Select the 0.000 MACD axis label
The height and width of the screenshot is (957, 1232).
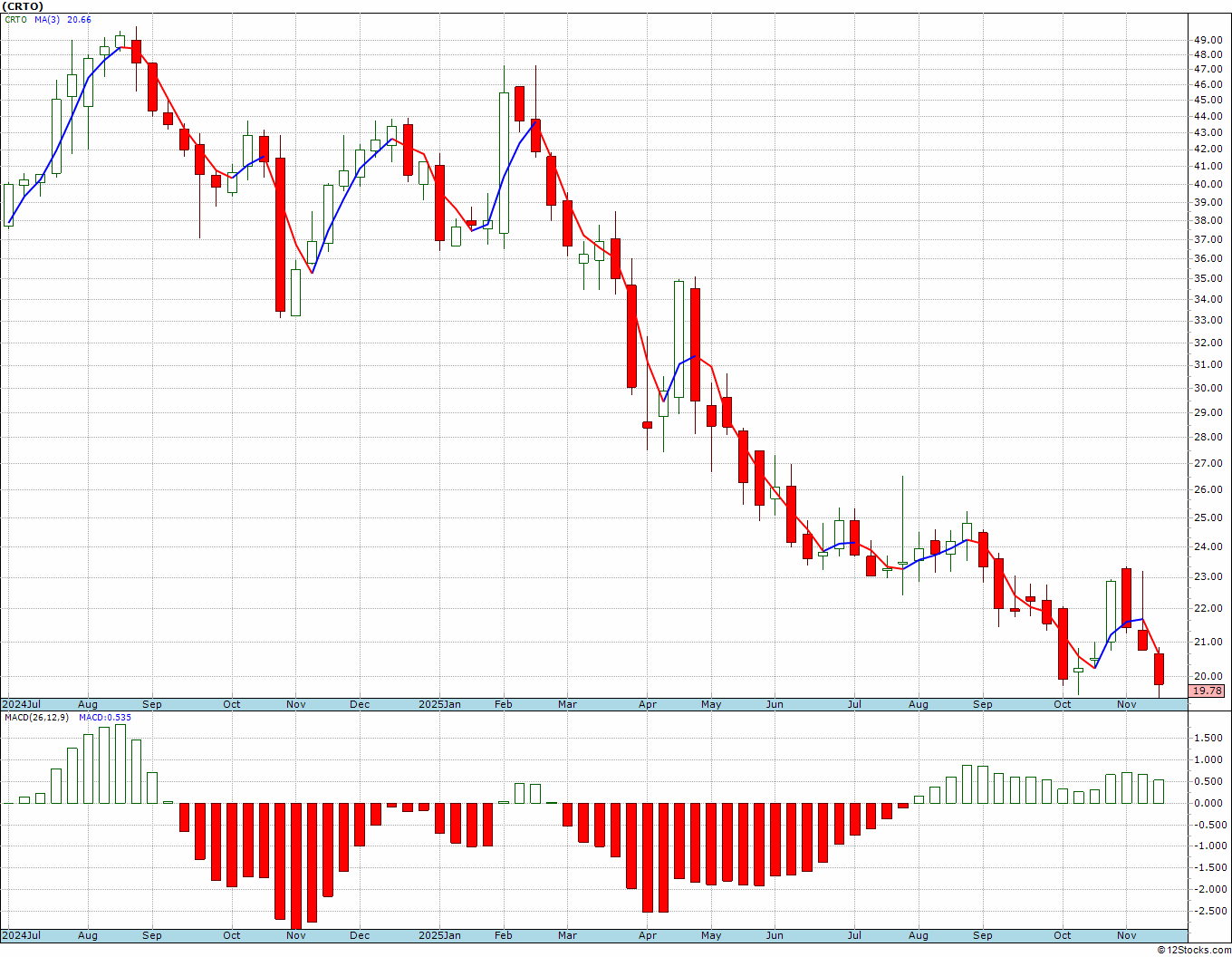point(1208,803)
